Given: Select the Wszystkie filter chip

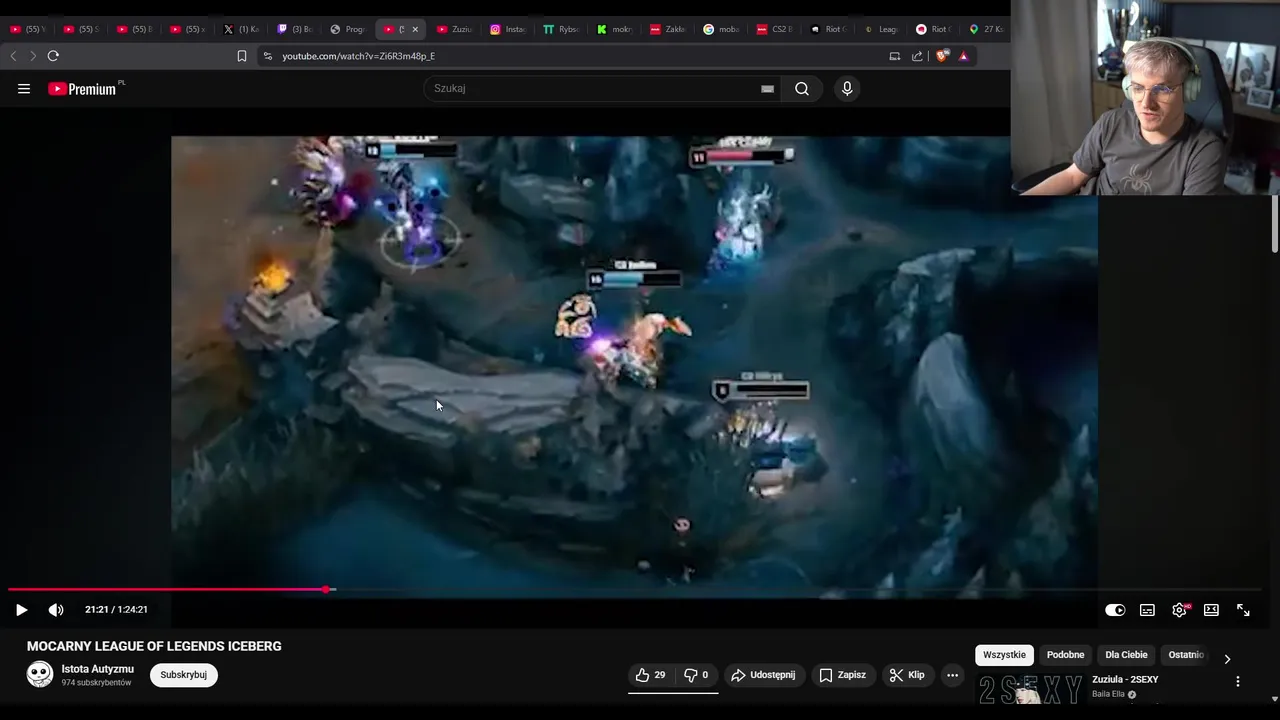Looking at the screenshot, I should point(1004,655).
